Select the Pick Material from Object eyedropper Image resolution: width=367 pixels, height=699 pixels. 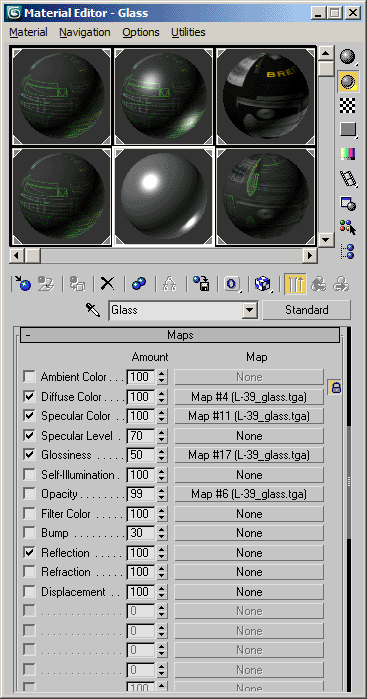point(93,310)
